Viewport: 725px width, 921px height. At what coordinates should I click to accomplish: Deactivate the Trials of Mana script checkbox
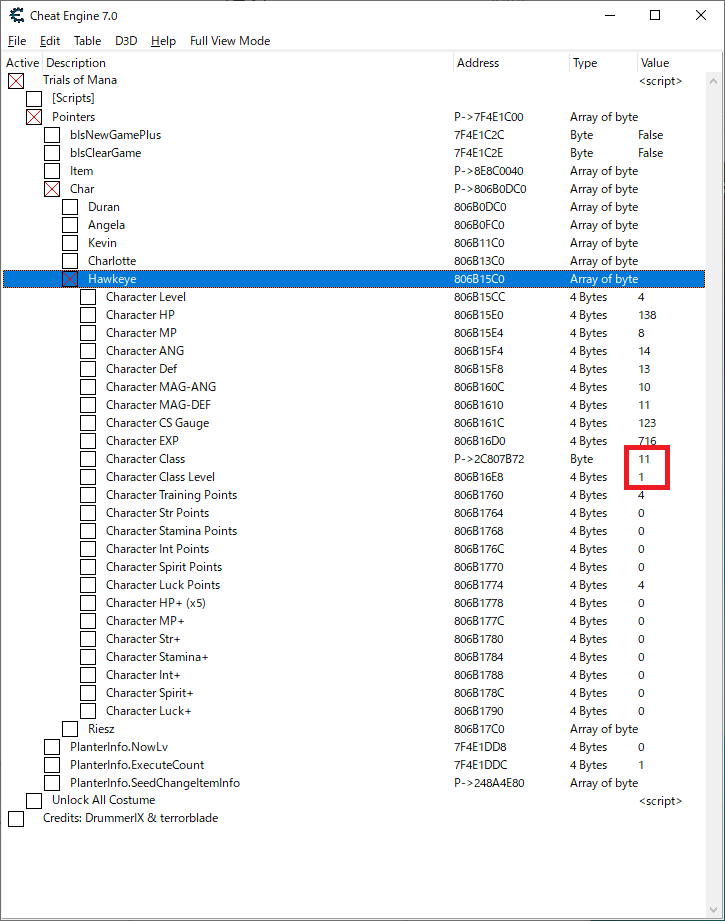coord(16,80)
